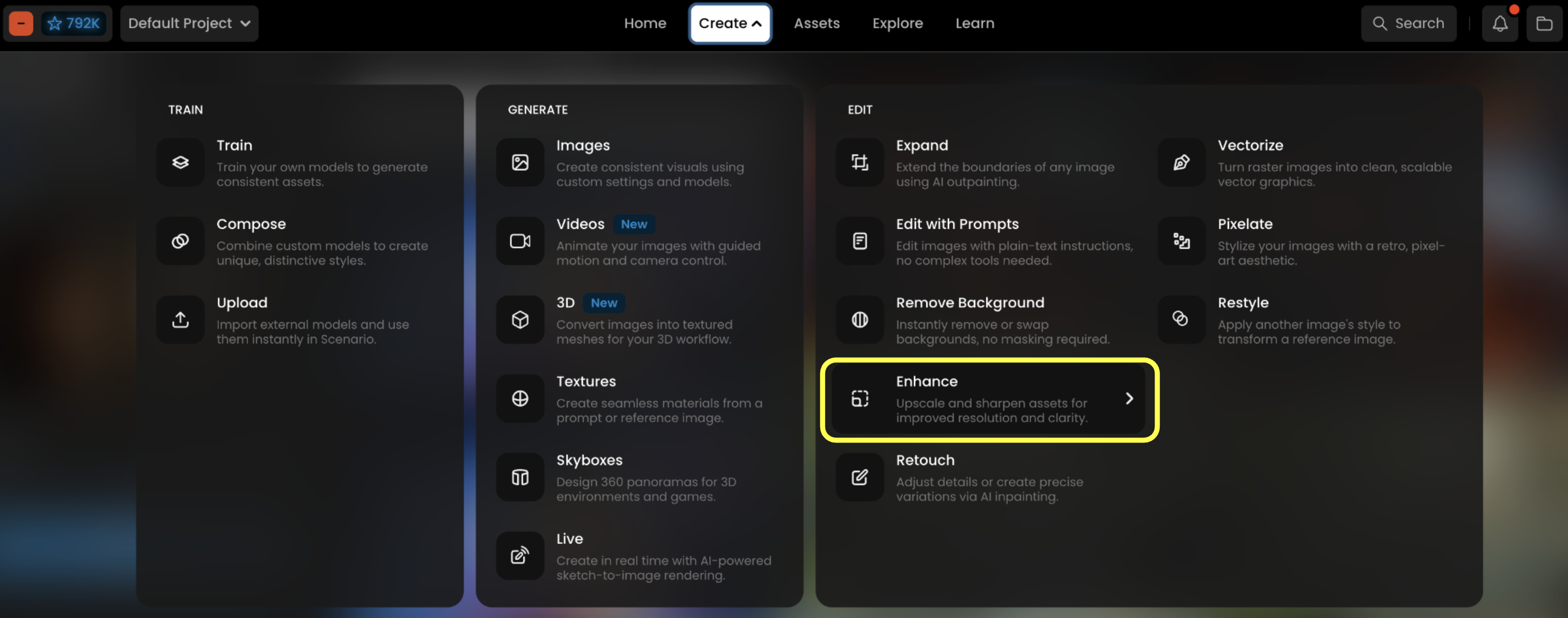Screen dimensions: 1568x618
Task: Click 'Convert images into textured' description
Action: click(644, 332)
